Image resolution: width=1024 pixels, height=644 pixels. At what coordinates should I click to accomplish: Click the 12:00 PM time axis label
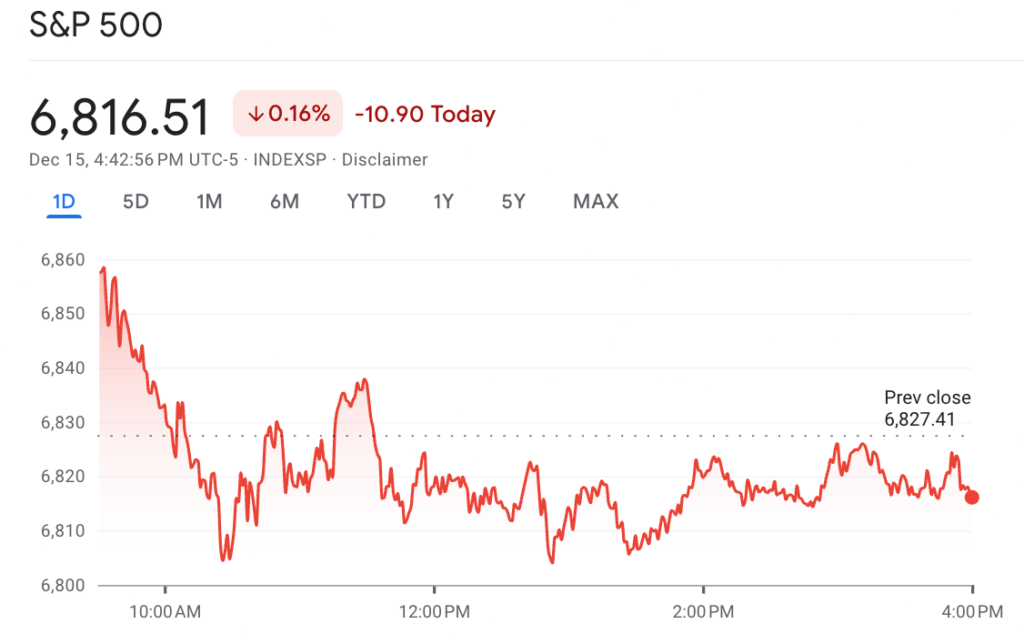(434, 610)
